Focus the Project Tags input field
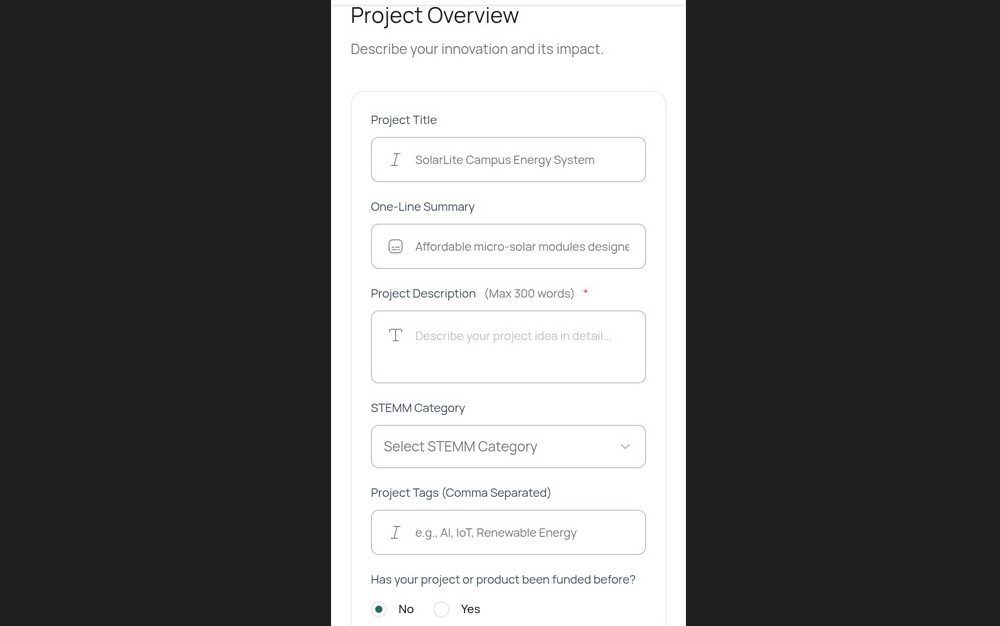The height and width of the screenshot is (626, 1000). (520, 533)
